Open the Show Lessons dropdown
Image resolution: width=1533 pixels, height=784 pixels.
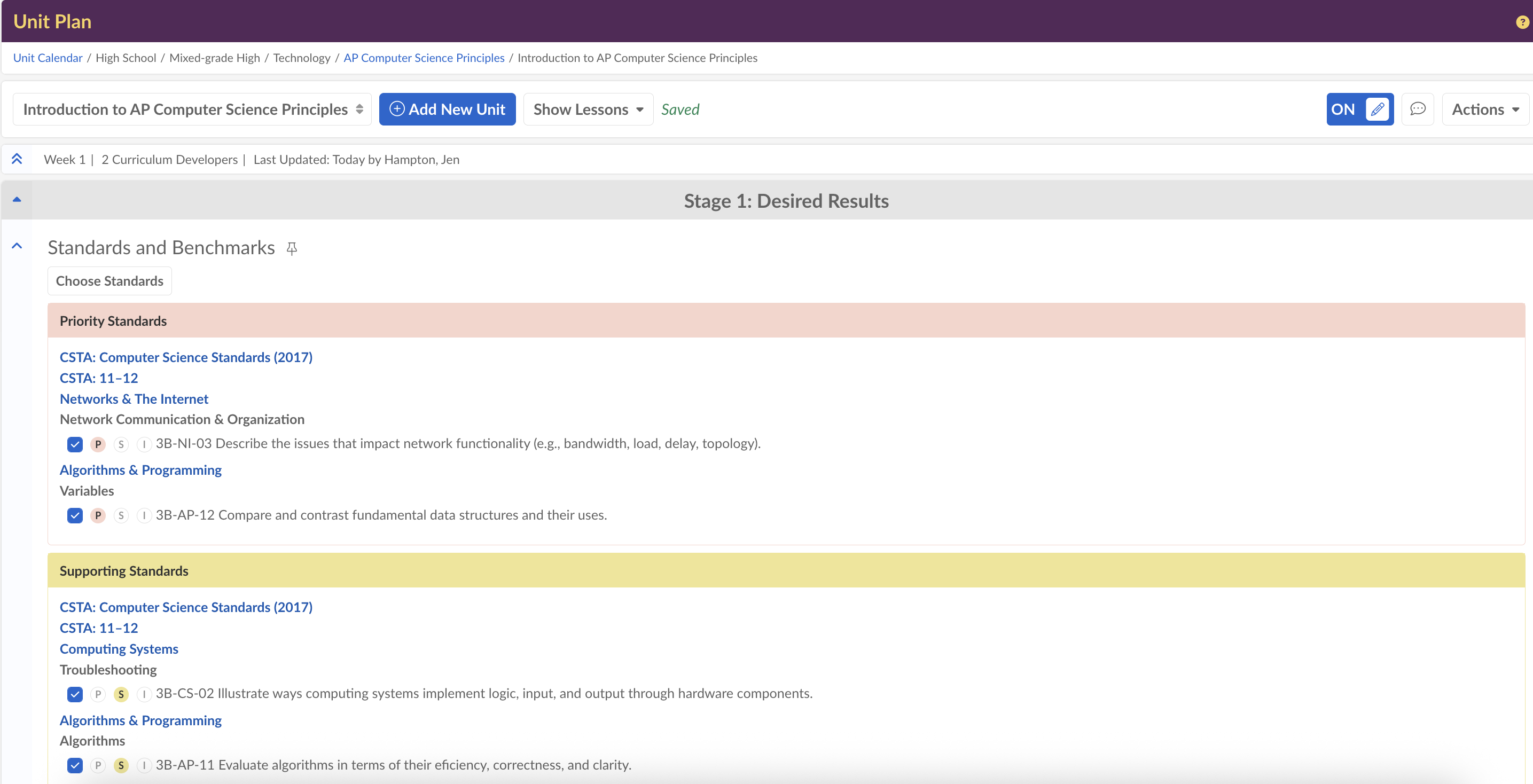pos(588,109)
